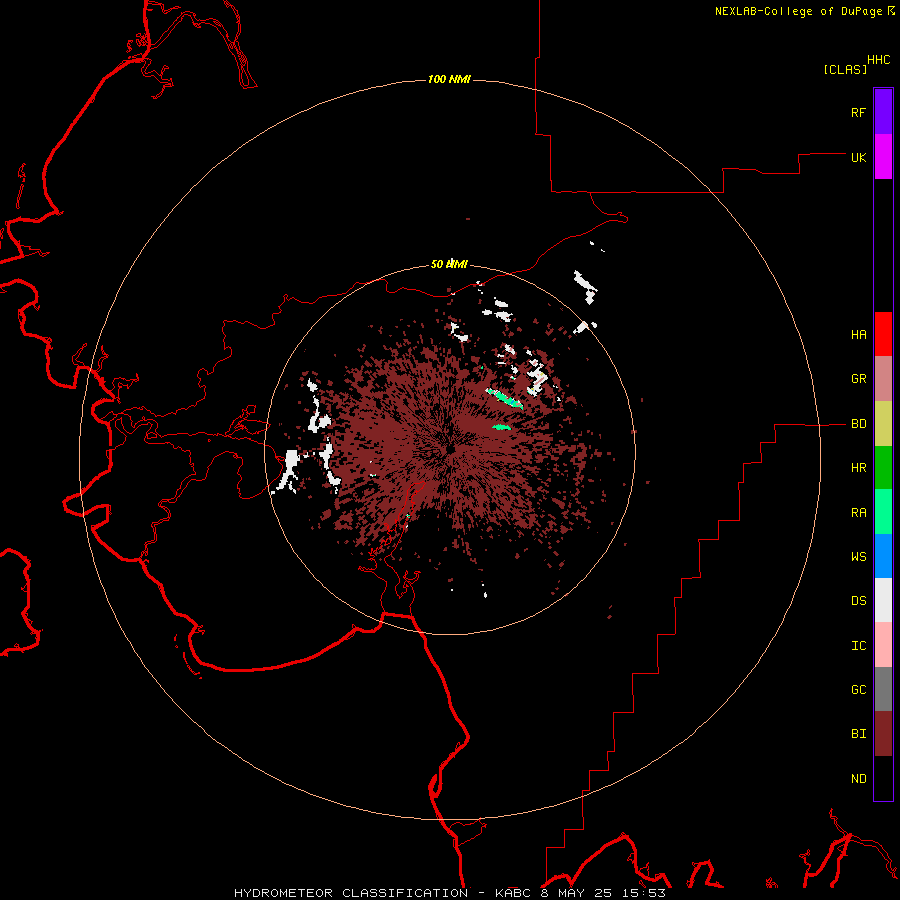Click the BI brown legend swatch
Image resolution: width=900 pixels, height=900 pixels.
[883, 734]
